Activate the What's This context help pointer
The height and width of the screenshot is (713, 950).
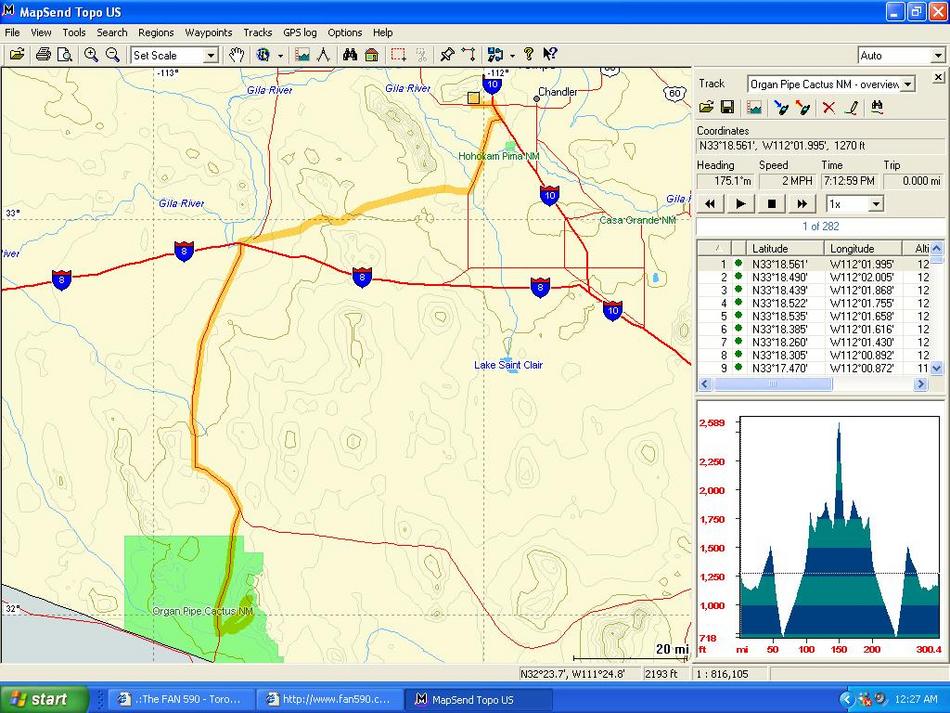coord(550,55)
